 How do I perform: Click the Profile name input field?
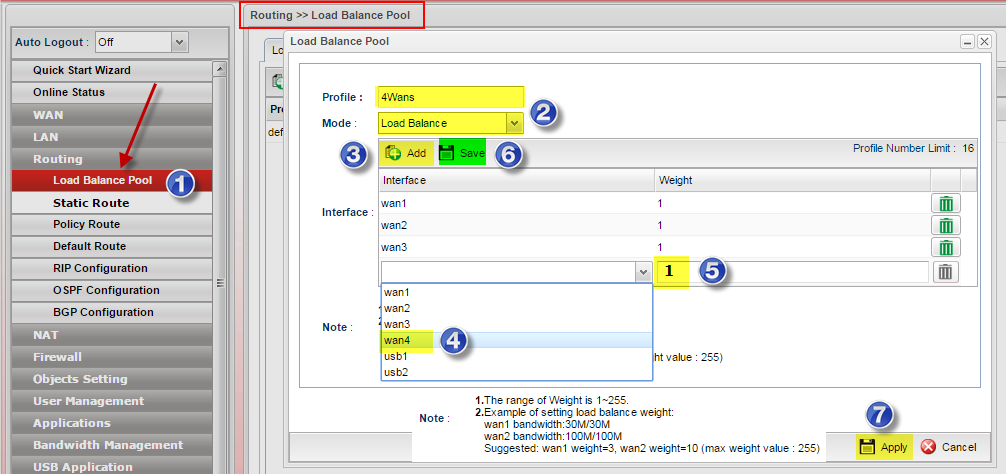pyautogui.click(x=450, y=97)
